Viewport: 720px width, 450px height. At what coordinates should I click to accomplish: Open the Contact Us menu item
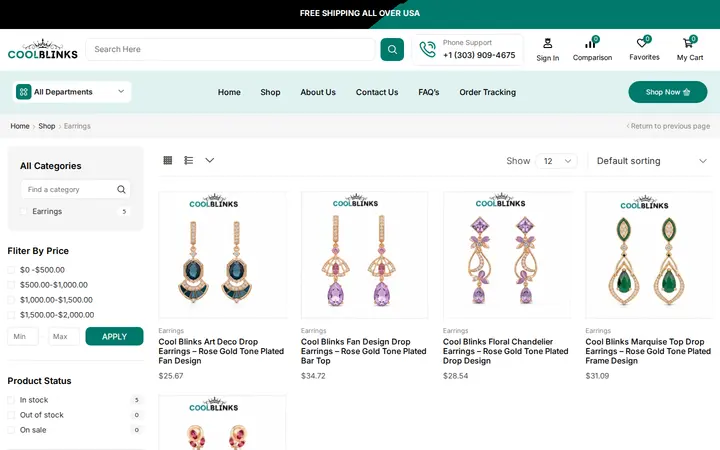[377, 92]
